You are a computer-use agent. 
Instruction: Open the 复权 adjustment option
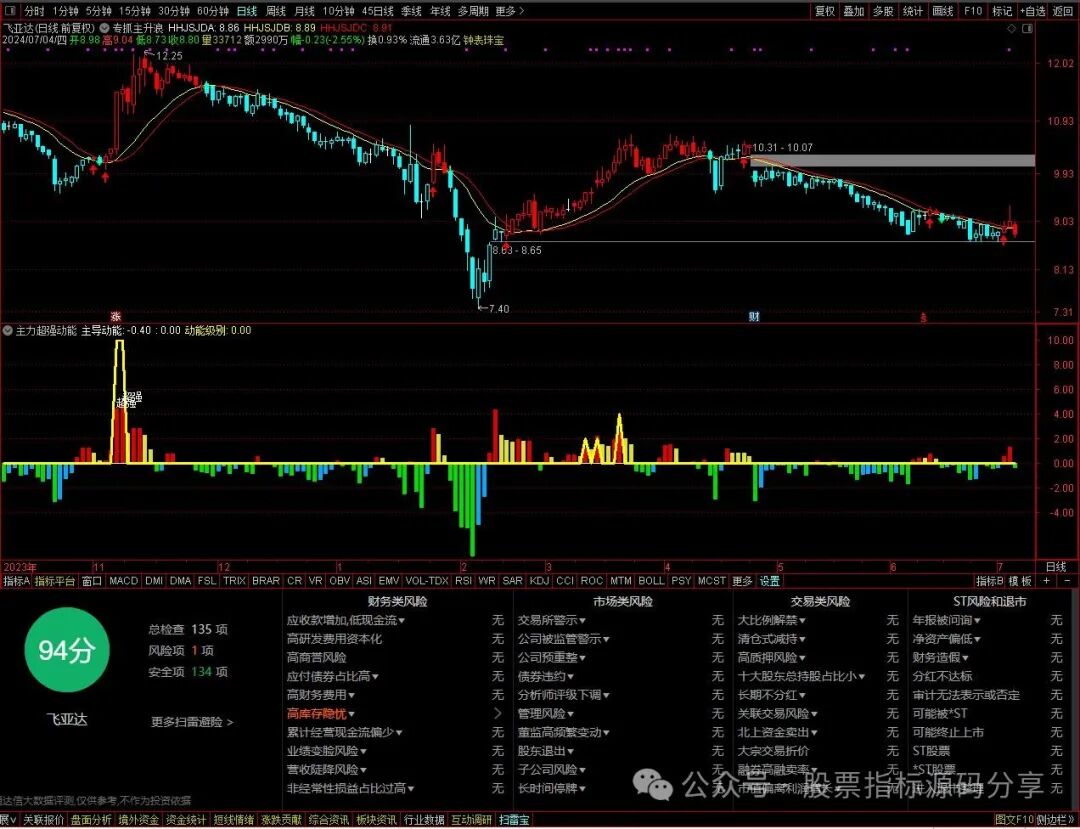click(x=824, y=11)
